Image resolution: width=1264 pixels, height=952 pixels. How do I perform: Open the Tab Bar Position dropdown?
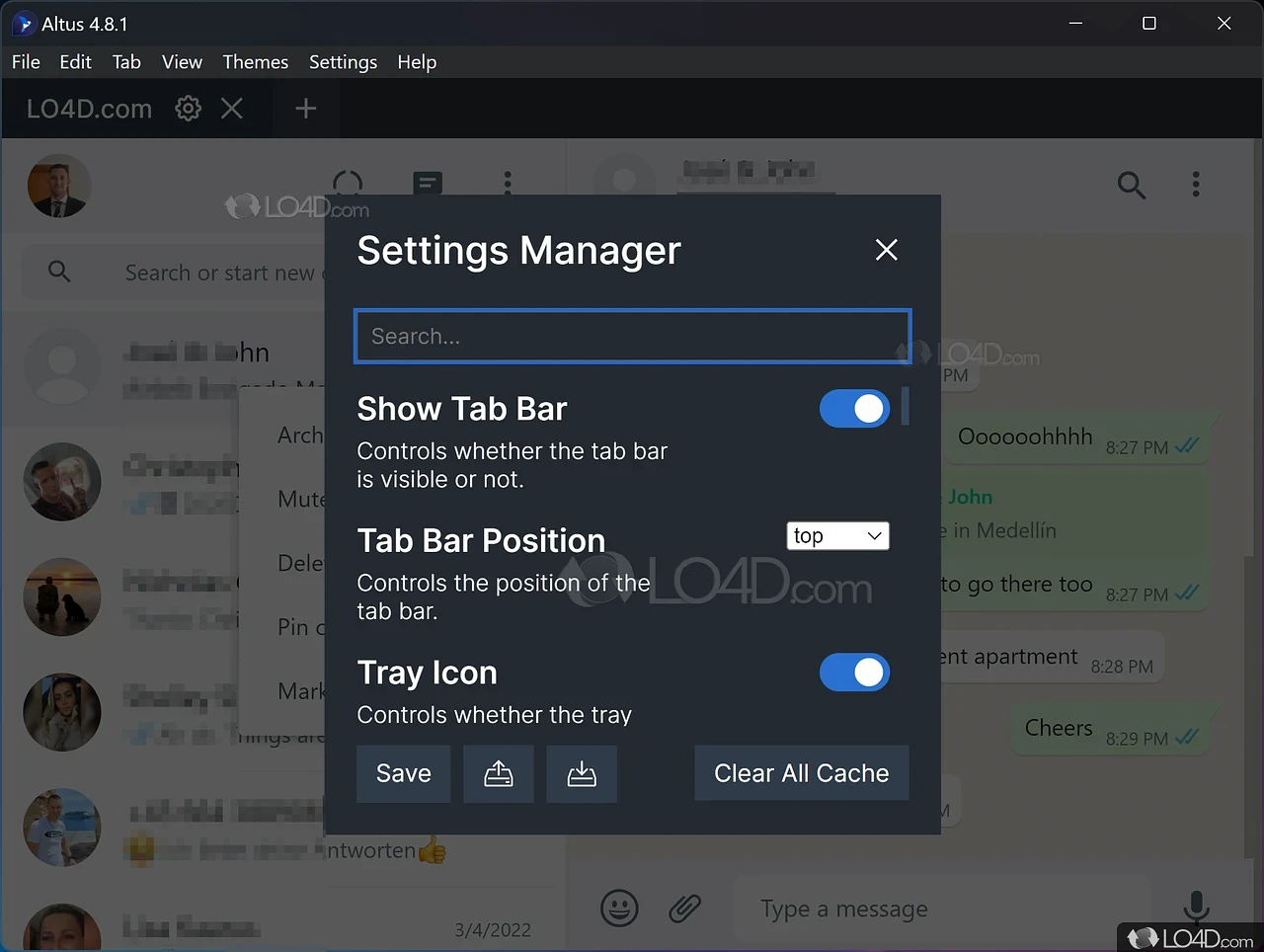(837, 536)
